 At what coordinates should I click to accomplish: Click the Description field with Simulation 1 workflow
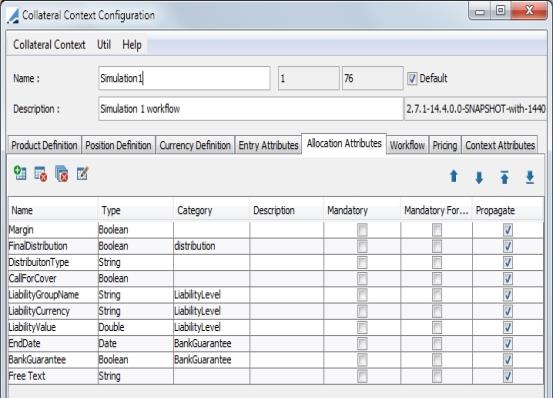pos(251,109)
